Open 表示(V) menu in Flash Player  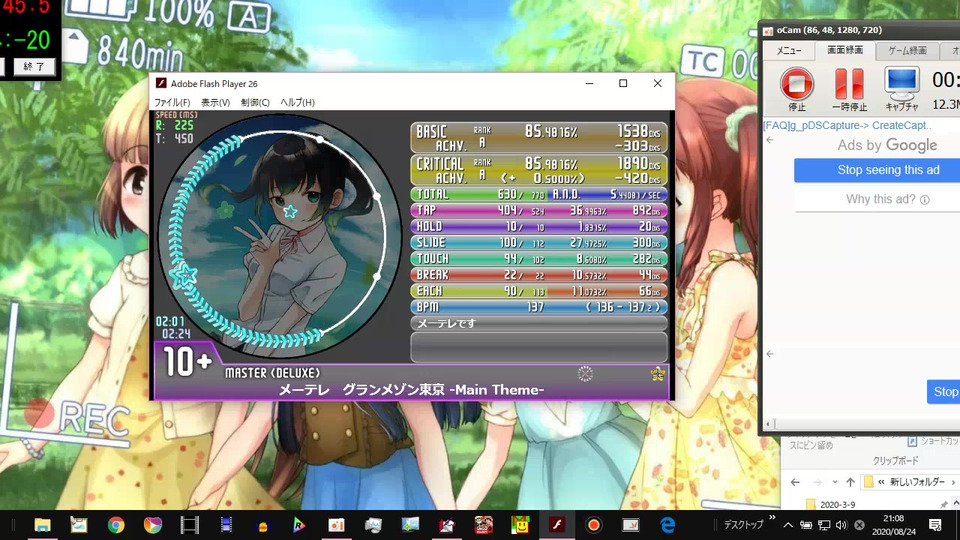(216, 102)
